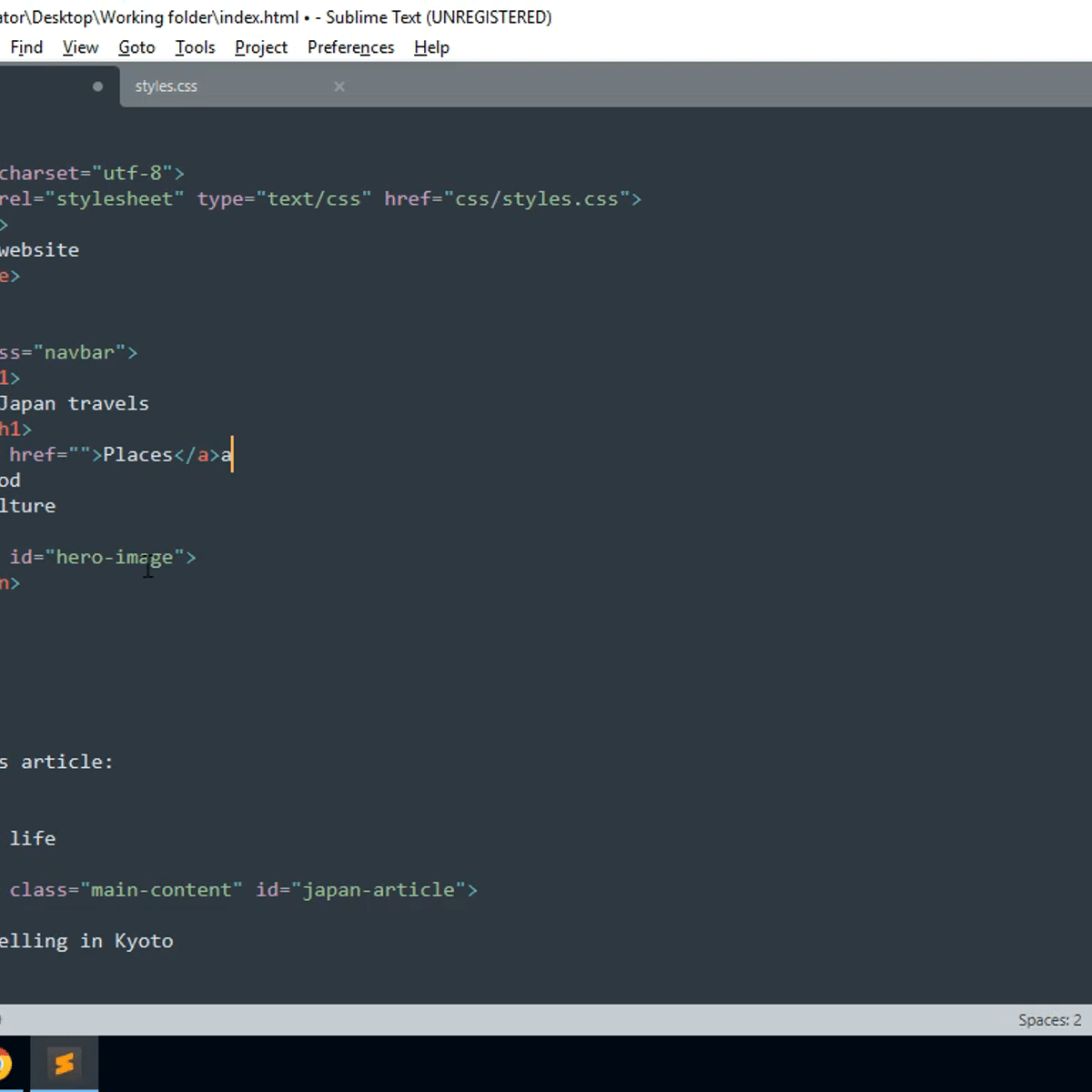The image size is (1092, 1092).
Task: Open the Preferences menu
Action: [x=350, y=47]
